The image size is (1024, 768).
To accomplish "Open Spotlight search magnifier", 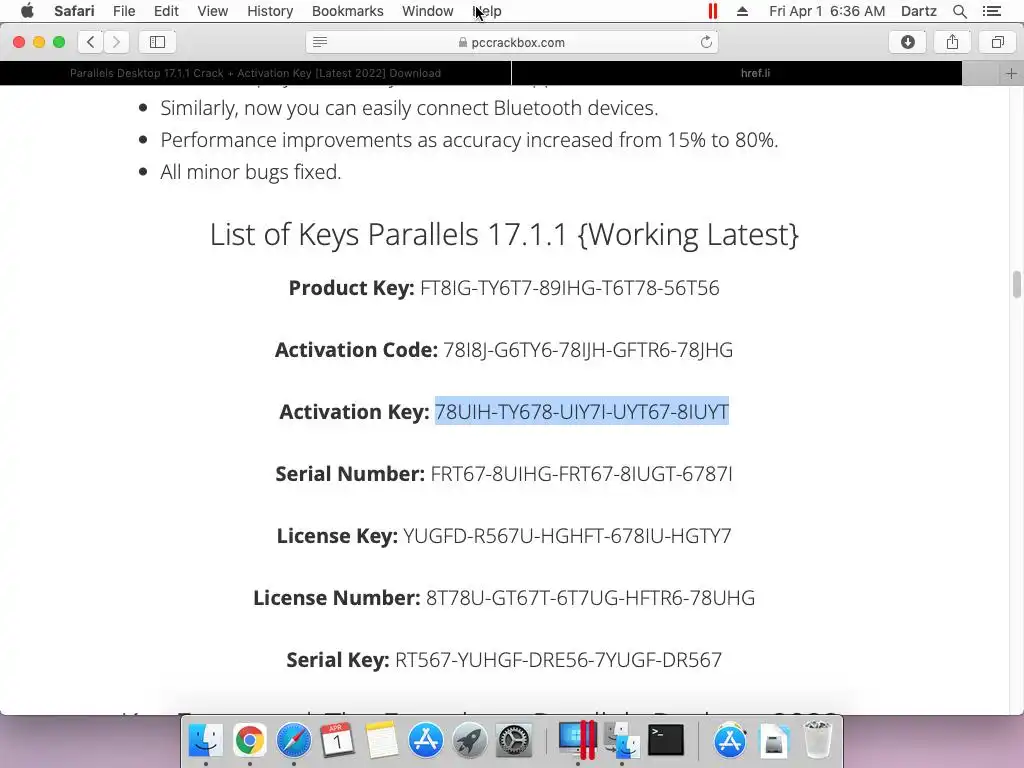I will [959, 11].
